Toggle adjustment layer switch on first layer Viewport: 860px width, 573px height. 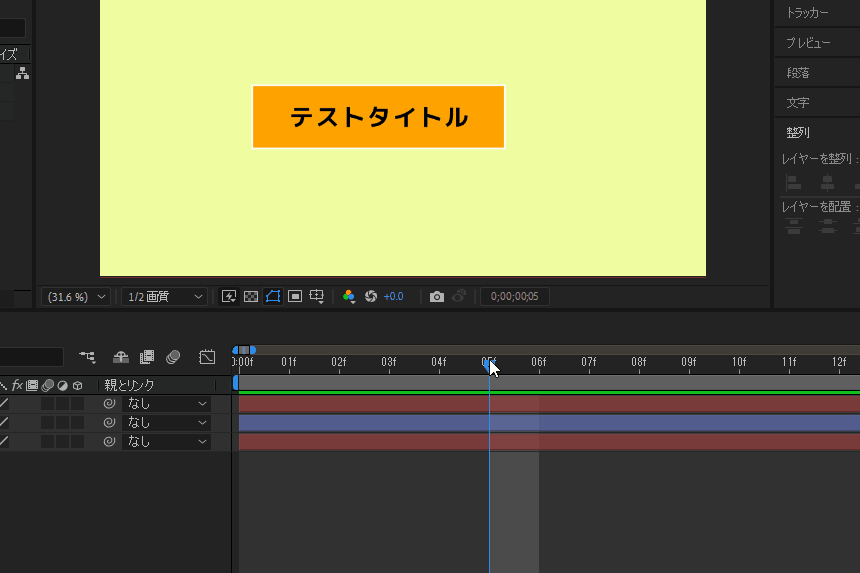[x=63, y=404]
